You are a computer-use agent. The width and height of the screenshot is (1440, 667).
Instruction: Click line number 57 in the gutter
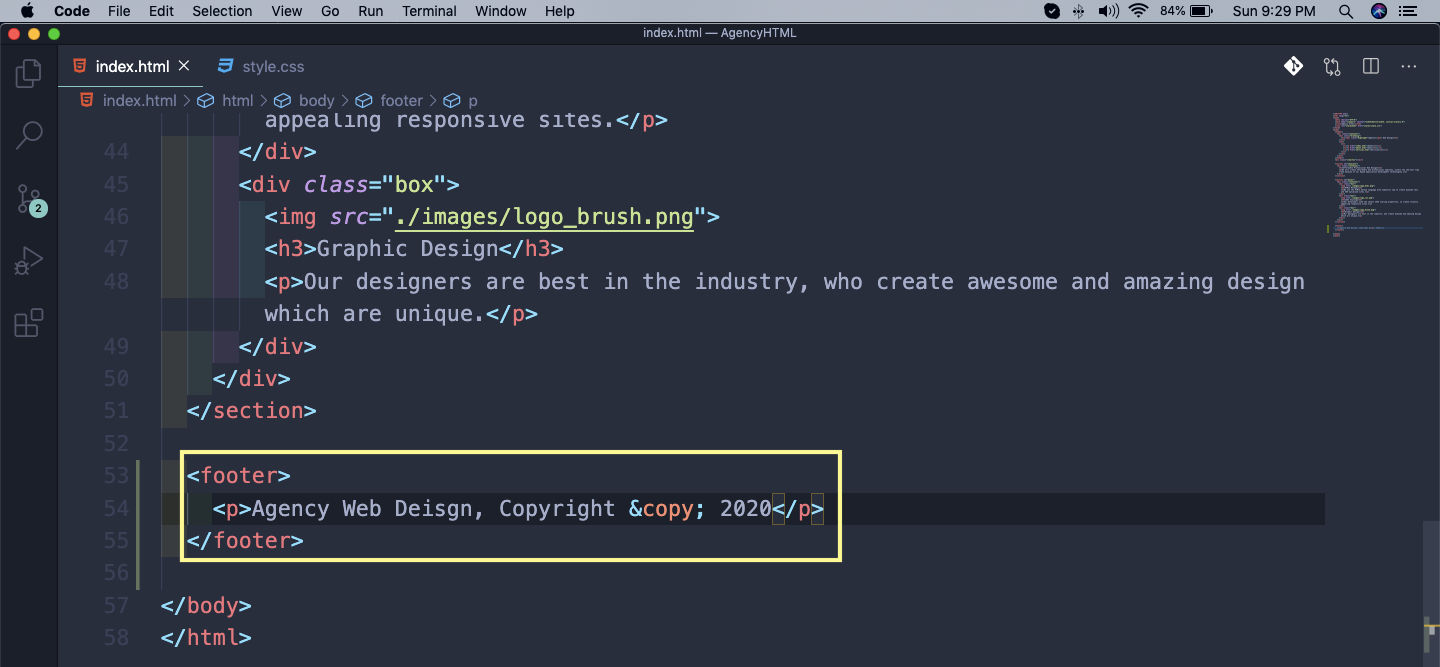(x=116, y=606)
